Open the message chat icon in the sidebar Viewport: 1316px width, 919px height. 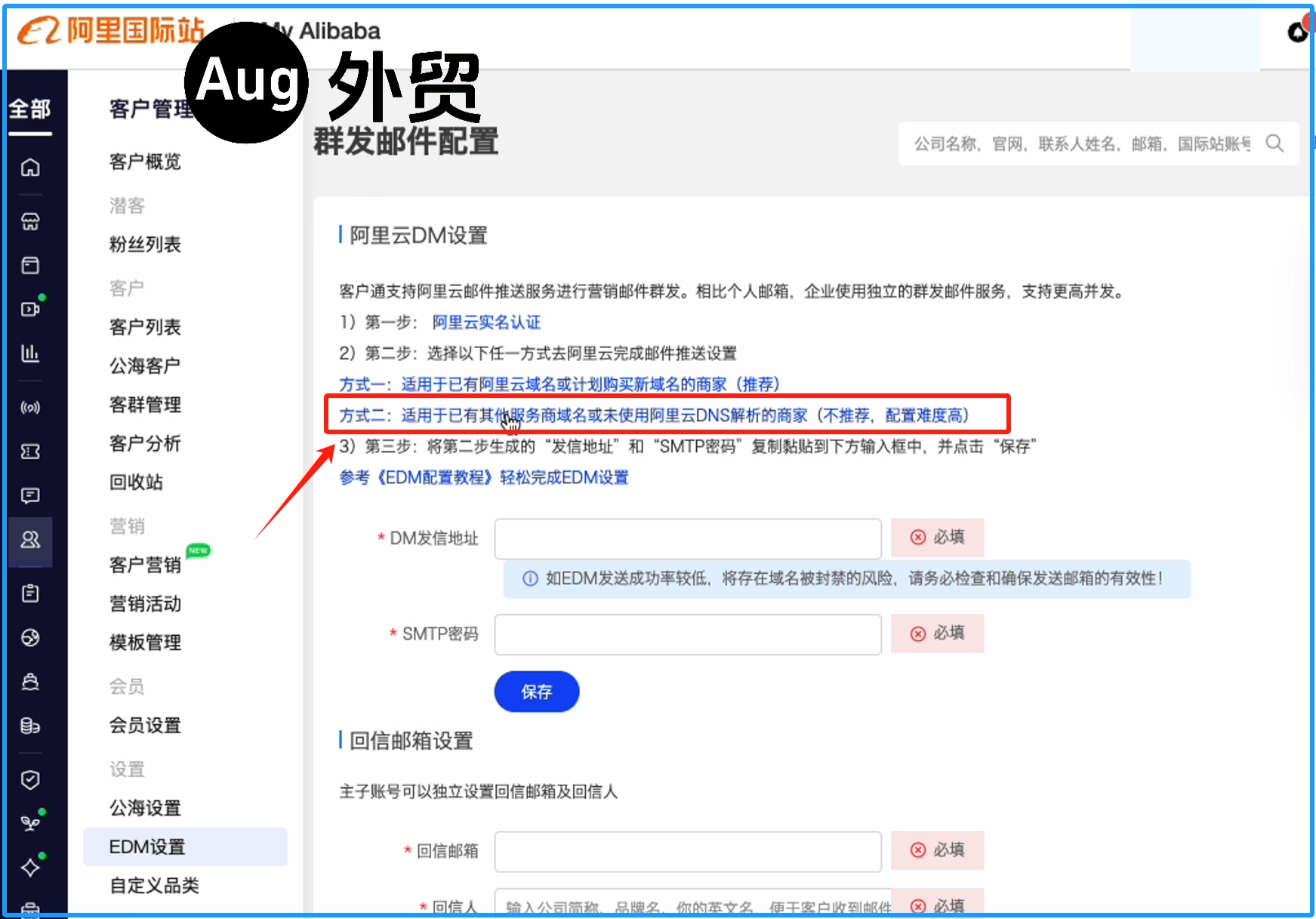30,495
